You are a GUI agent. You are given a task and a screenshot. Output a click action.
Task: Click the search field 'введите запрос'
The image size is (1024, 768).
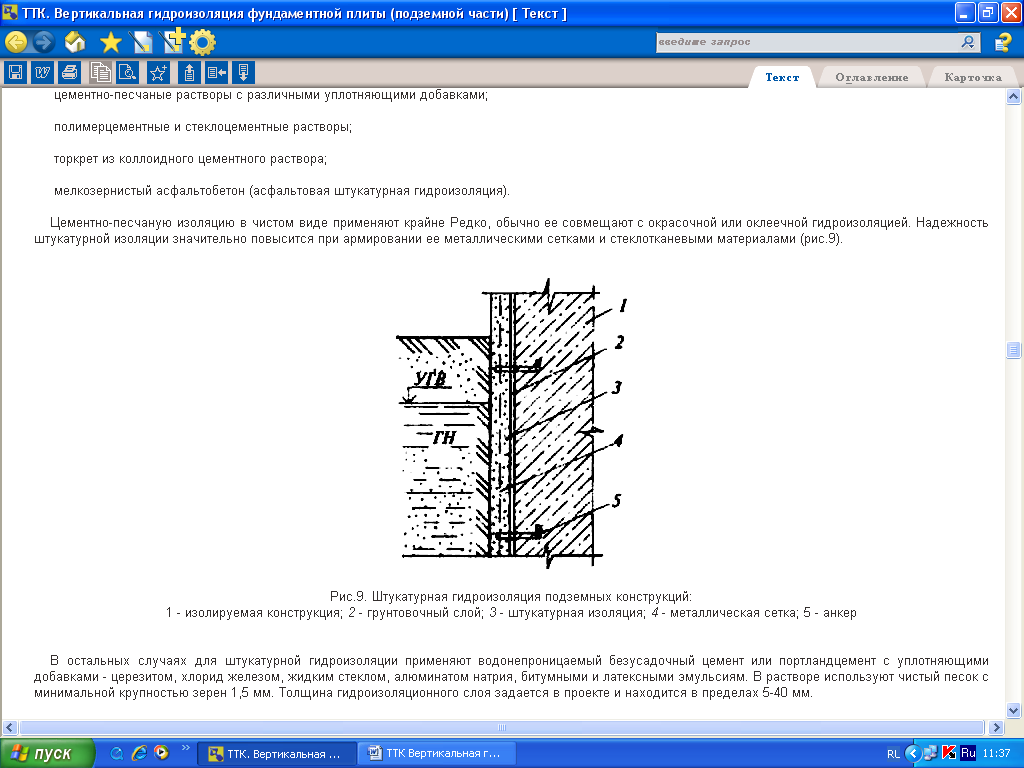[805, 42]
